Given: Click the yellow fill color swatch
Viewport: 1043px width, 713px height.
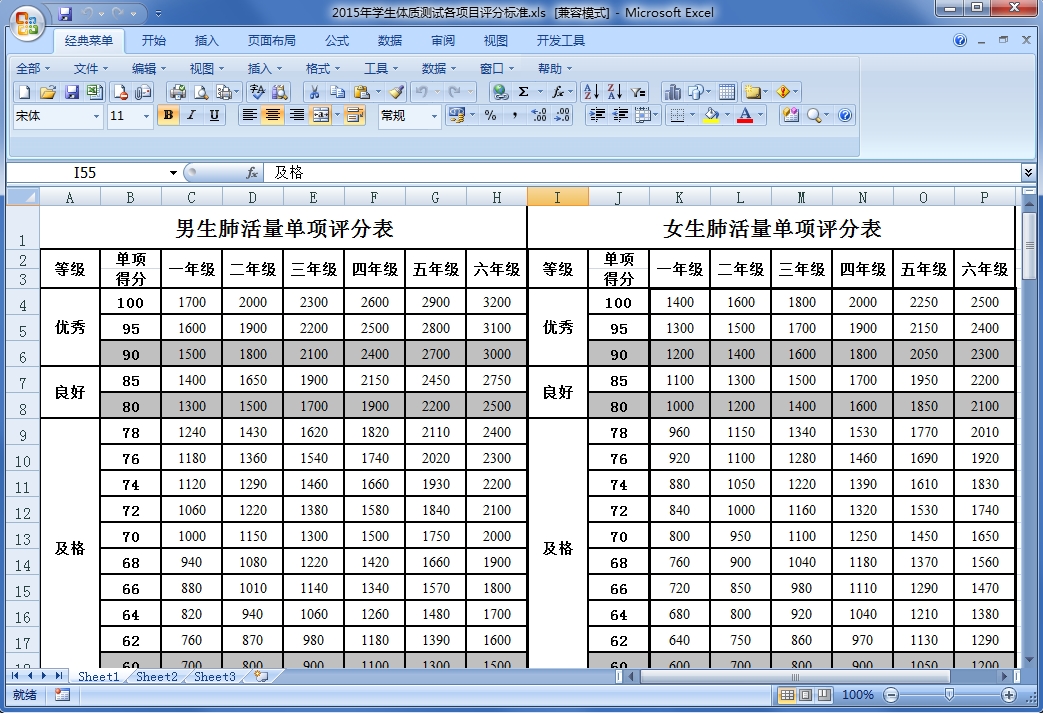Looking at the screenshot, I should 711,116.
